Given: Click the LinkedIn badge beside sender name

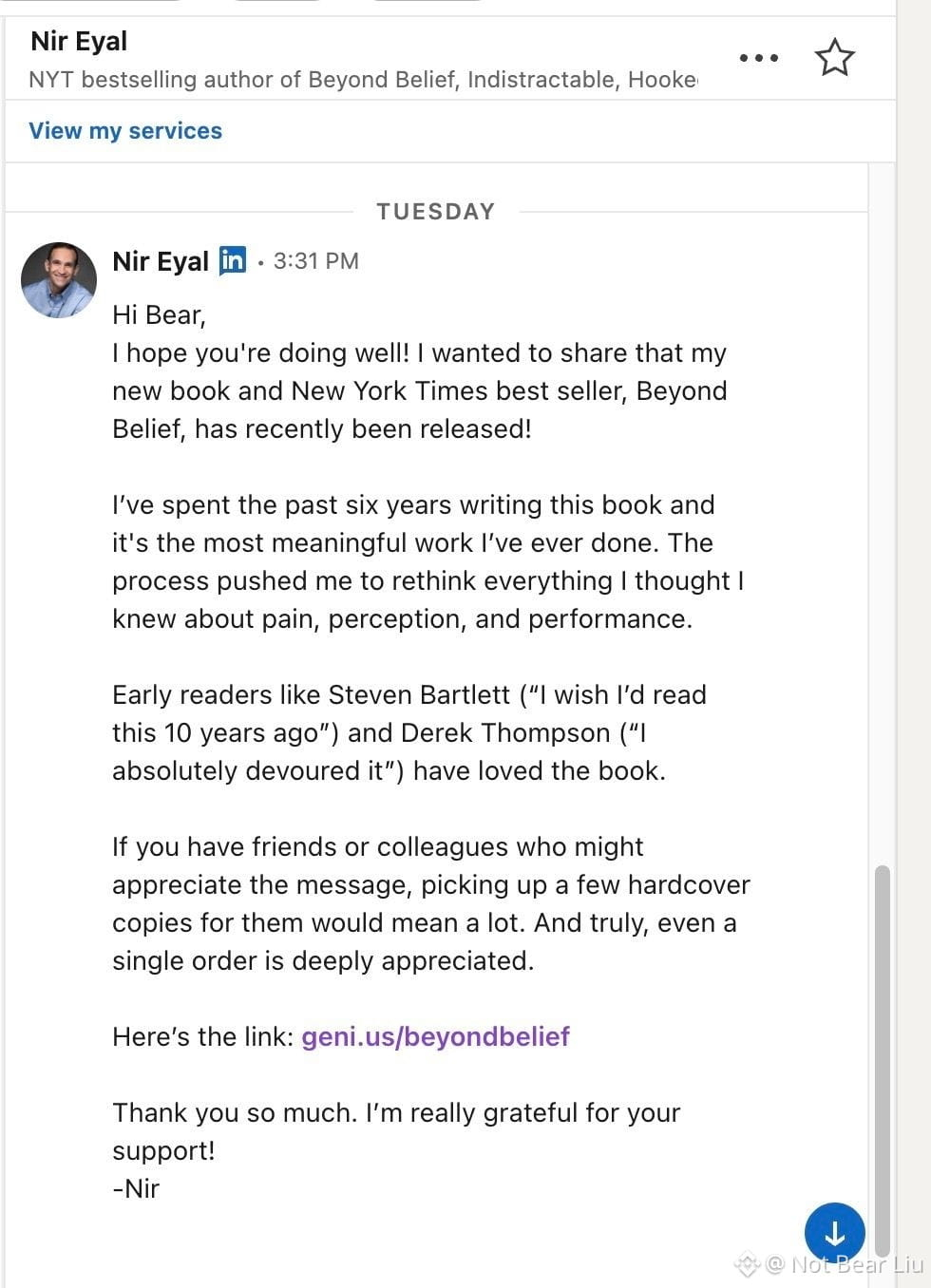Looking at the screenshot, I should tap(233, 260).
